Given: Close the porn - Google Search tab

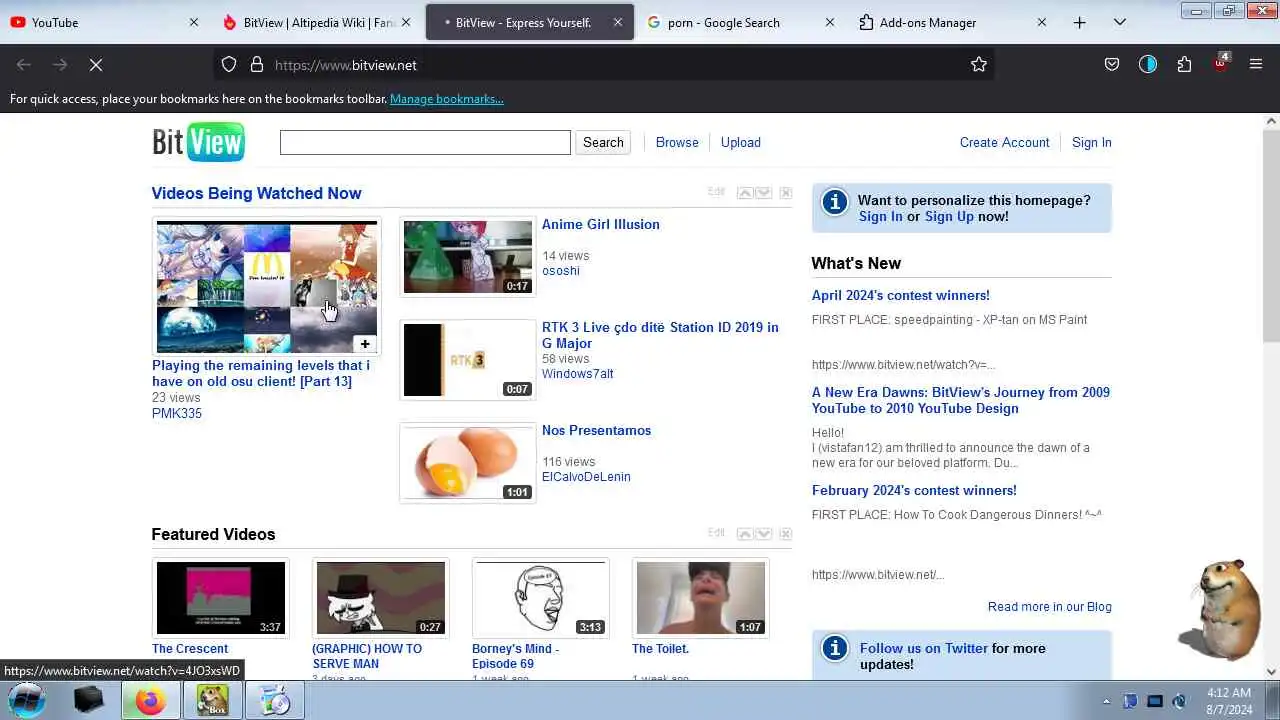Looking at the screenshot, I should click(x=830, y=22).
